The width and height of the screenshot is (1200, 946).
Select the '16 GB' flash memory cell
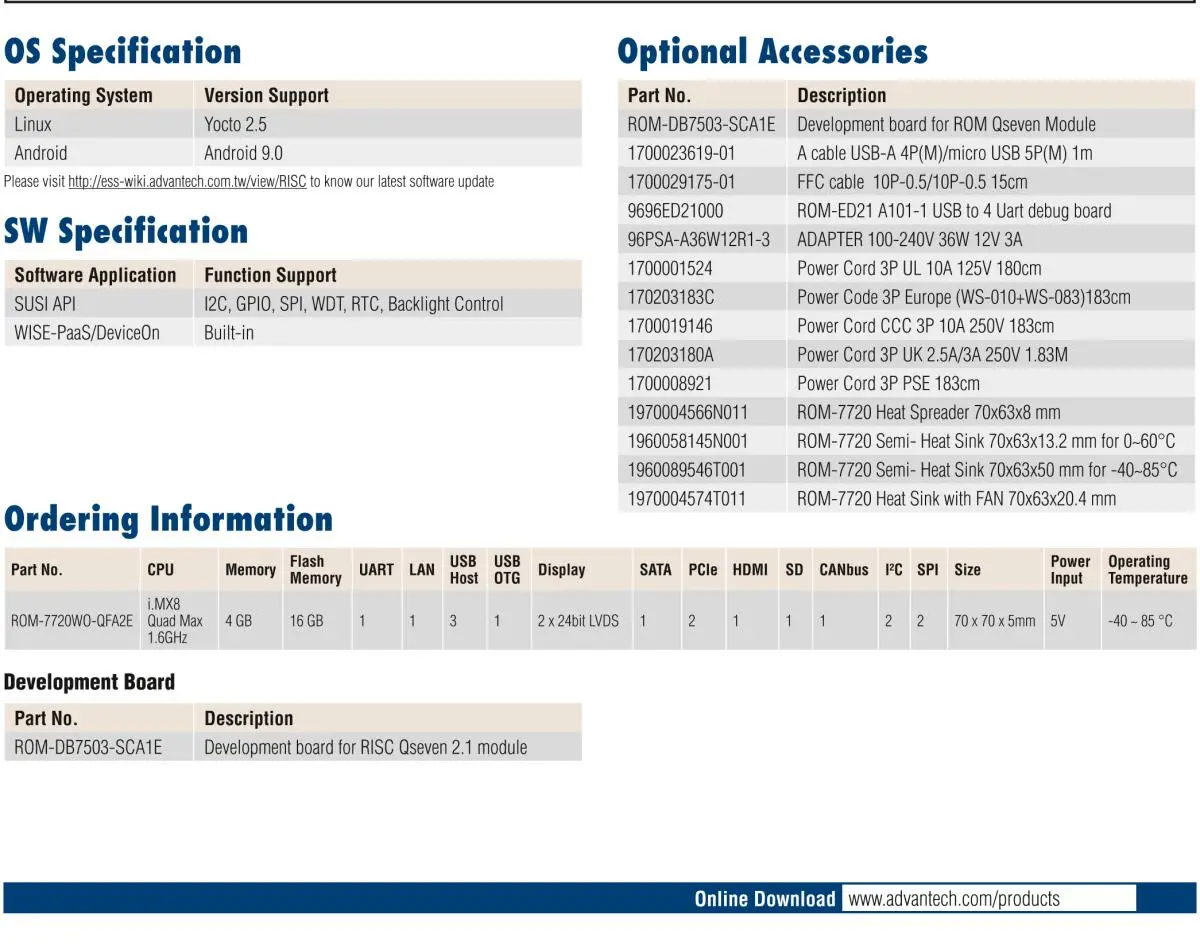[306, 620]
